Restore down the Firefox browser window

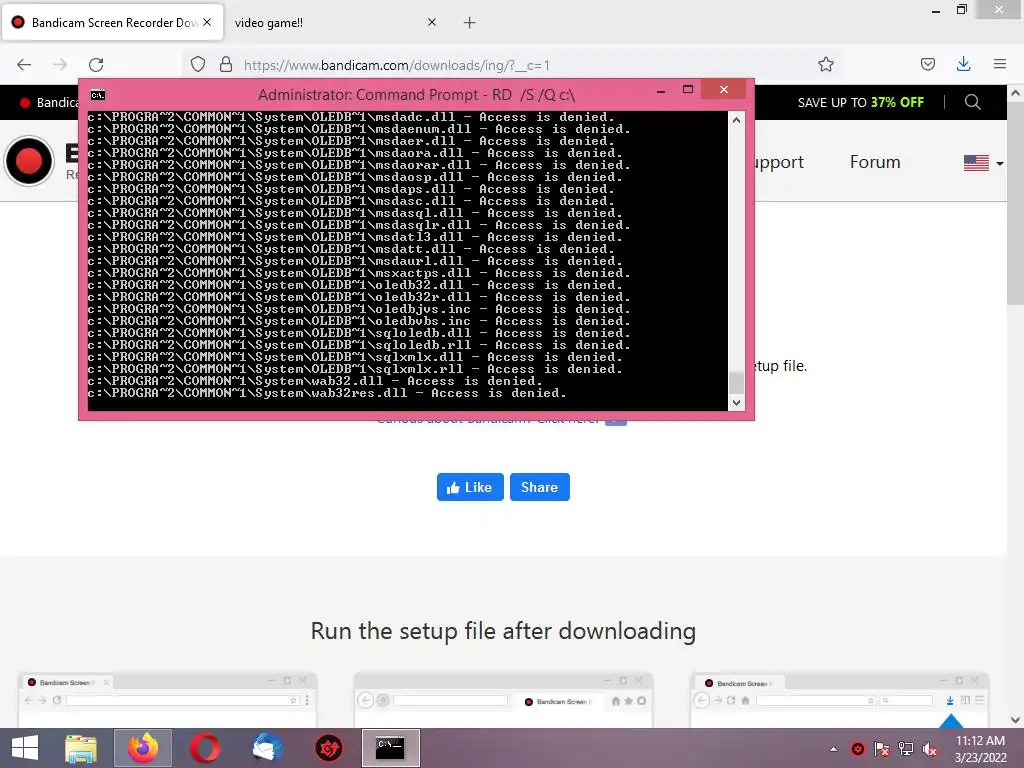pyautogui.click(x=961, y=10)
